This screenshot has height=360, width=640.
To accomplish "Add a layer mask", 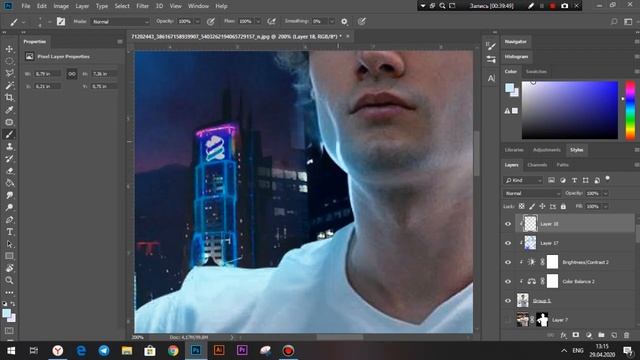I will [576, 335].
